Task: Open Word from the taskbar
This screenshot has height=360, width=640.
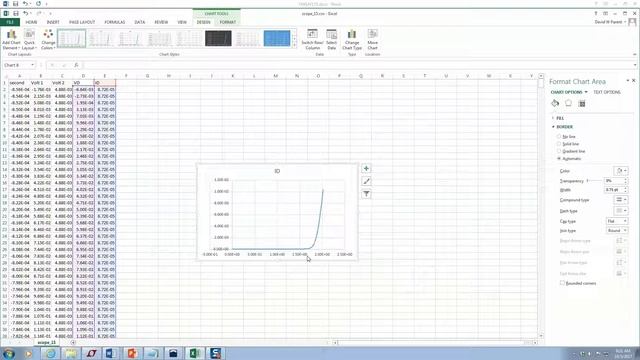Action: click(111, 353)
